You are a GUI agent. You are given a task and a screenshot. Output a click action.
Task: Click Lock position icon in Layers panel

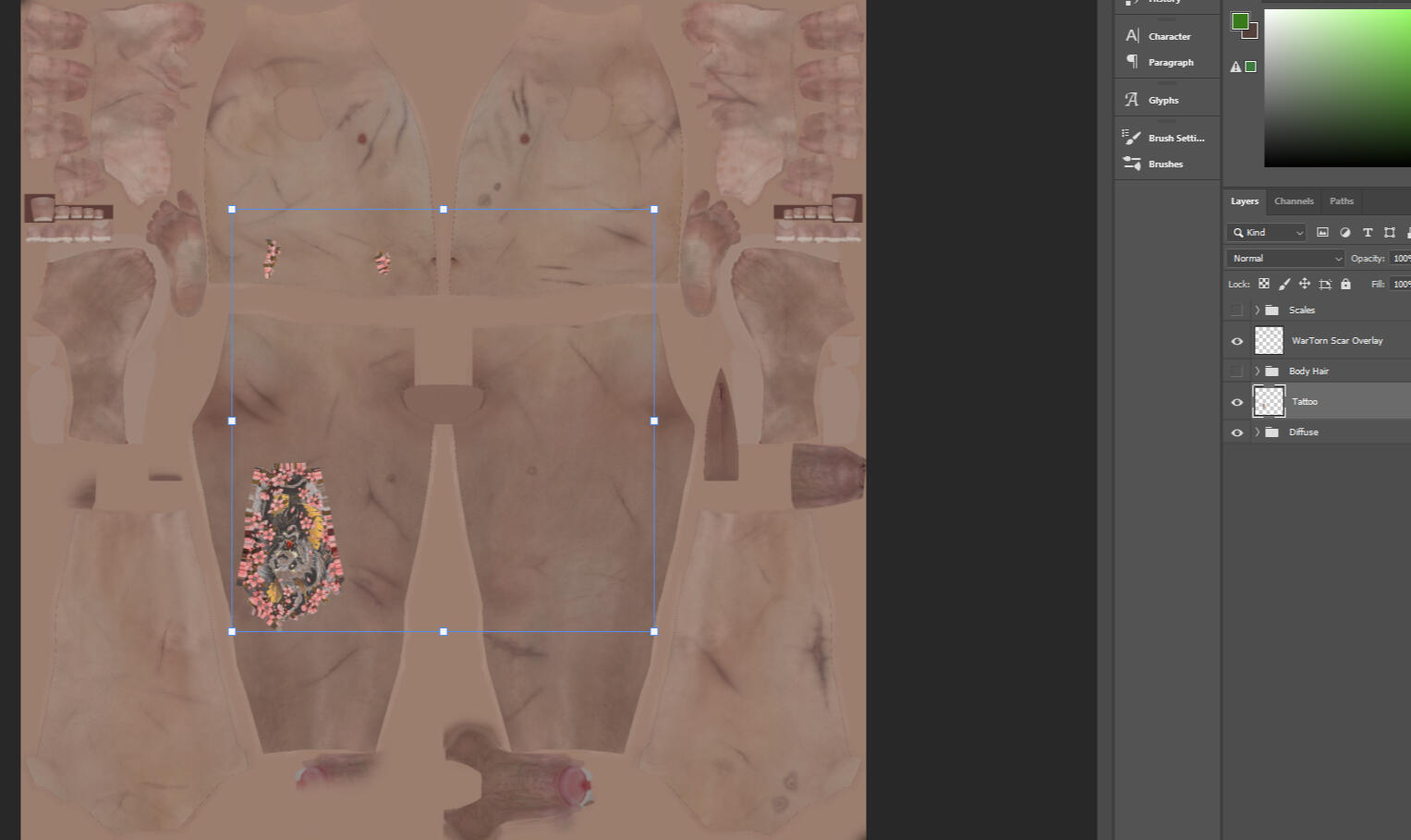[x=1304, y=284]
